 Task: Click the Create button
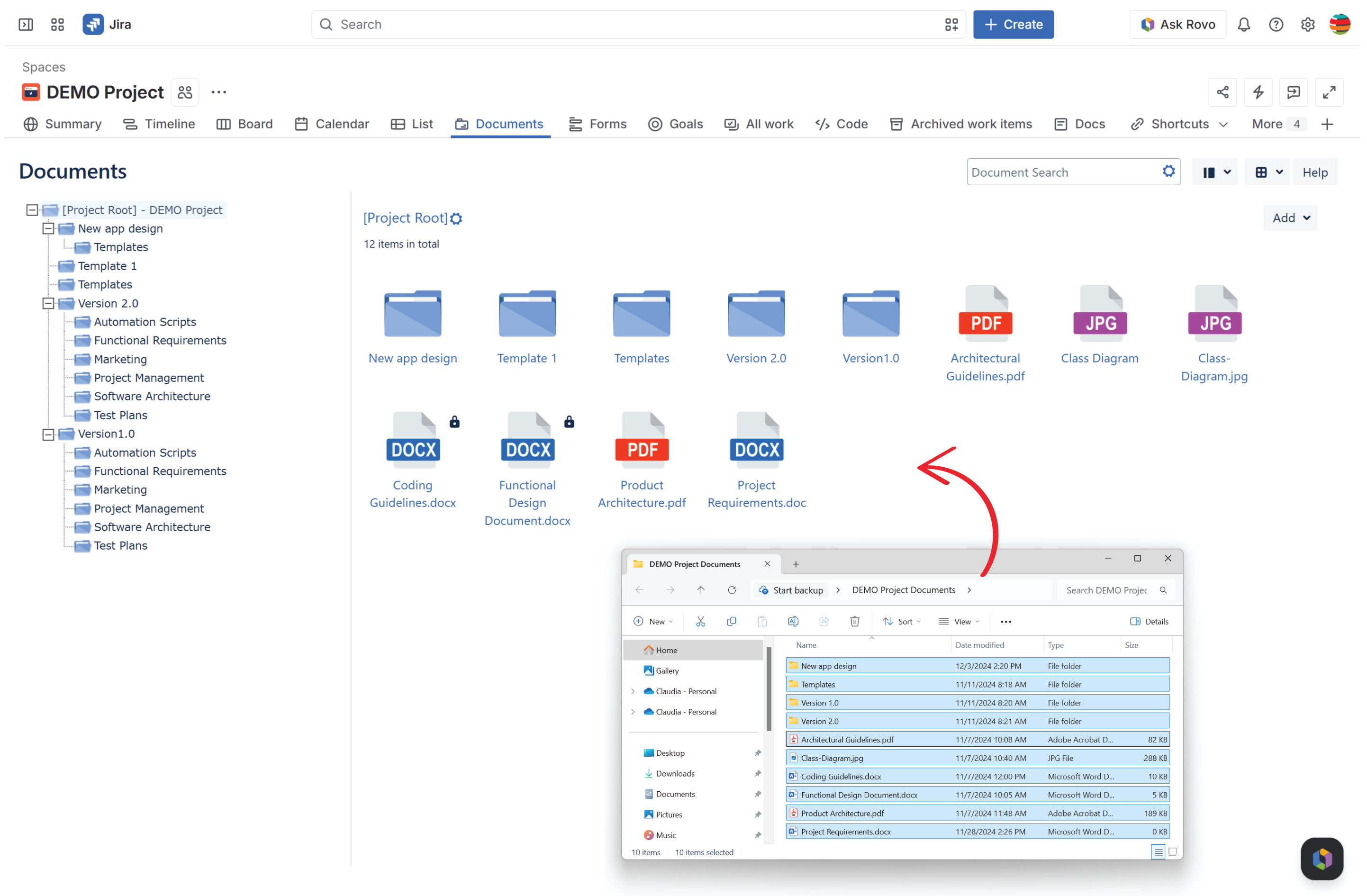pos(1013,24)
